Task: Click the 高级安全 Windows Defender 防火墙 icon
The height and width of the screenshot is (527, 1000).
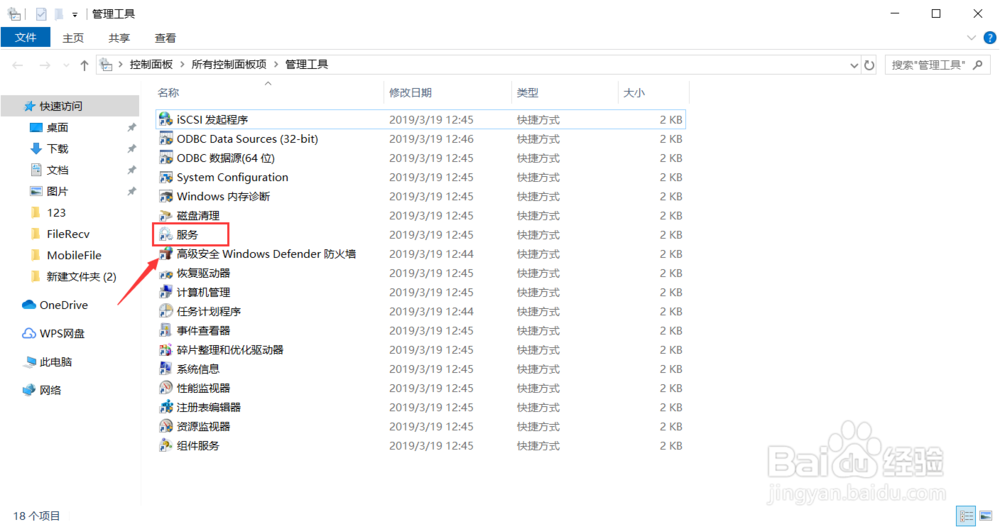Action: [166, 253]
